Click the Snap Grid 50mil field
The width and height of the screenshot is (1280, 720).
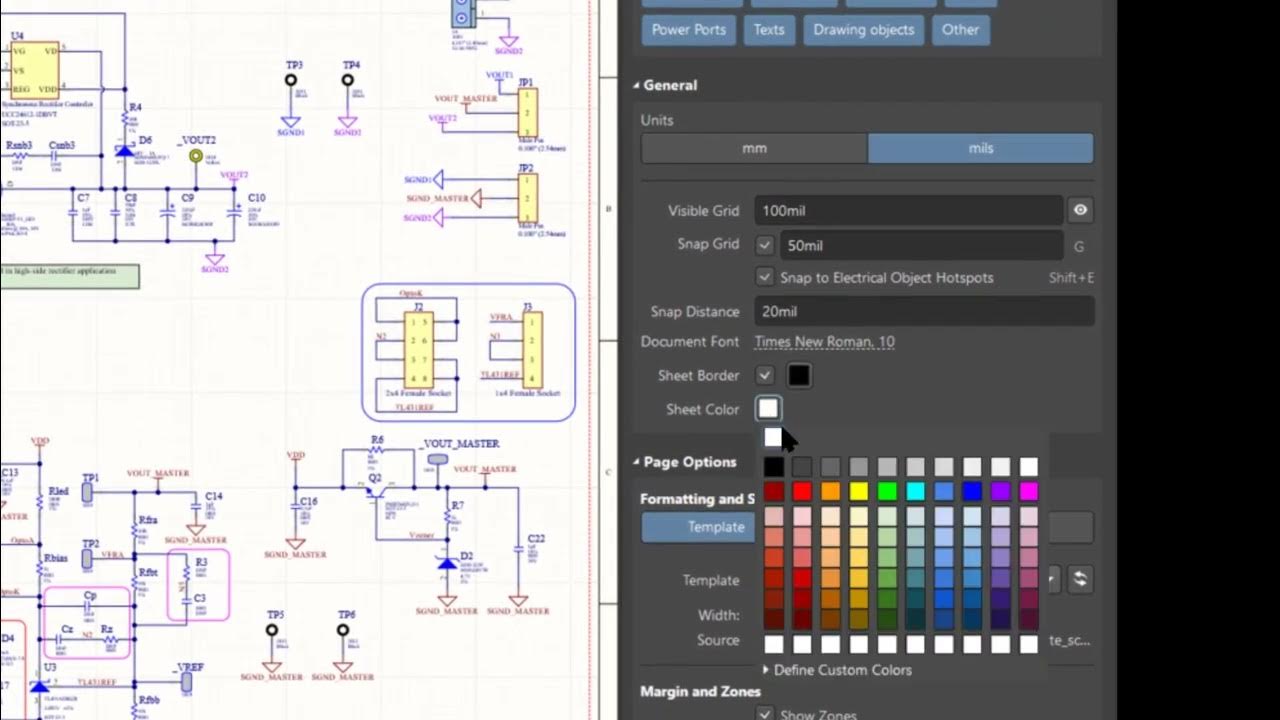(922, 245)
